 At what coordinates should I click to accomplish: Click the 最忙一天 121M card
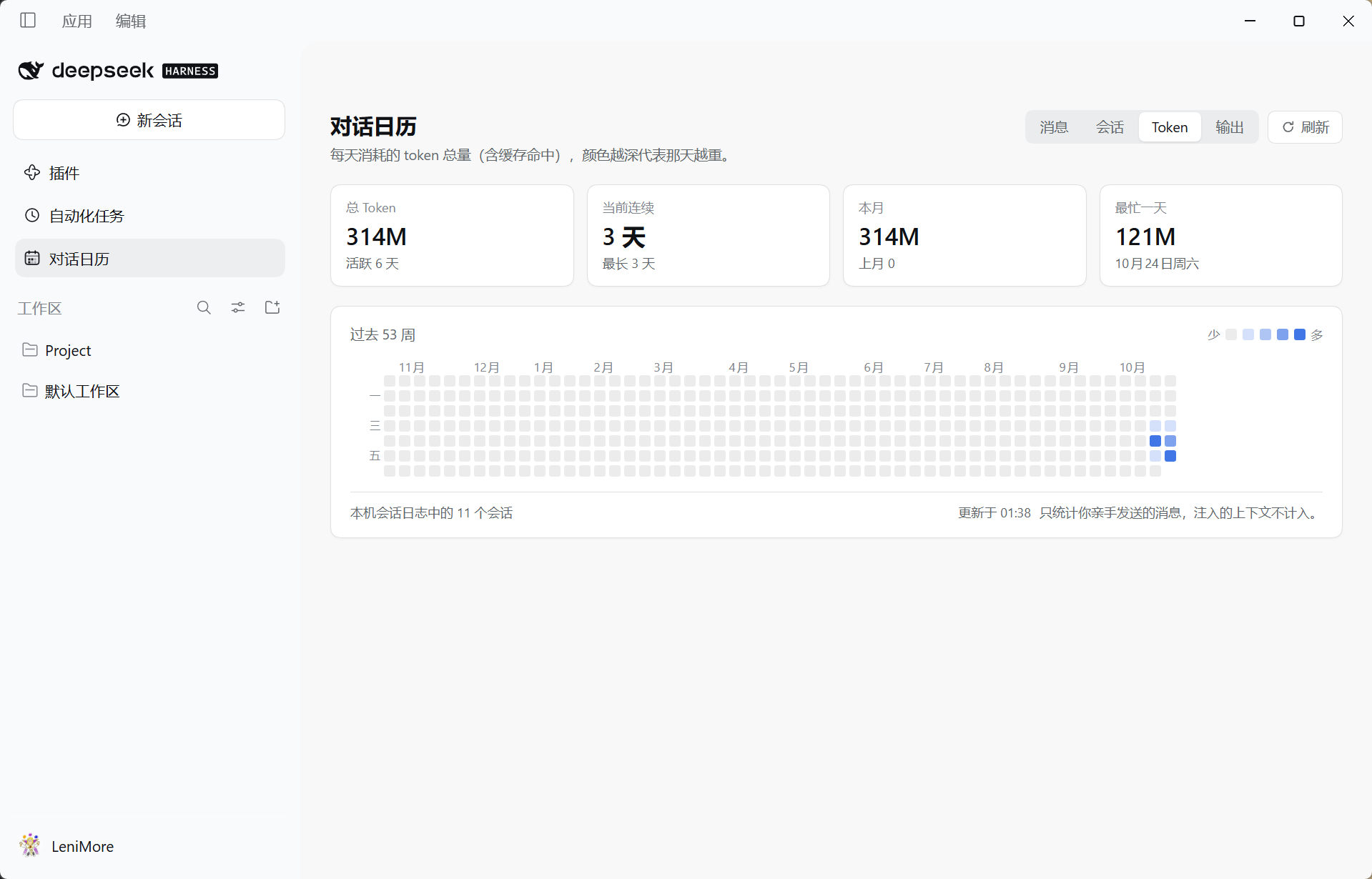point(1221,236)
